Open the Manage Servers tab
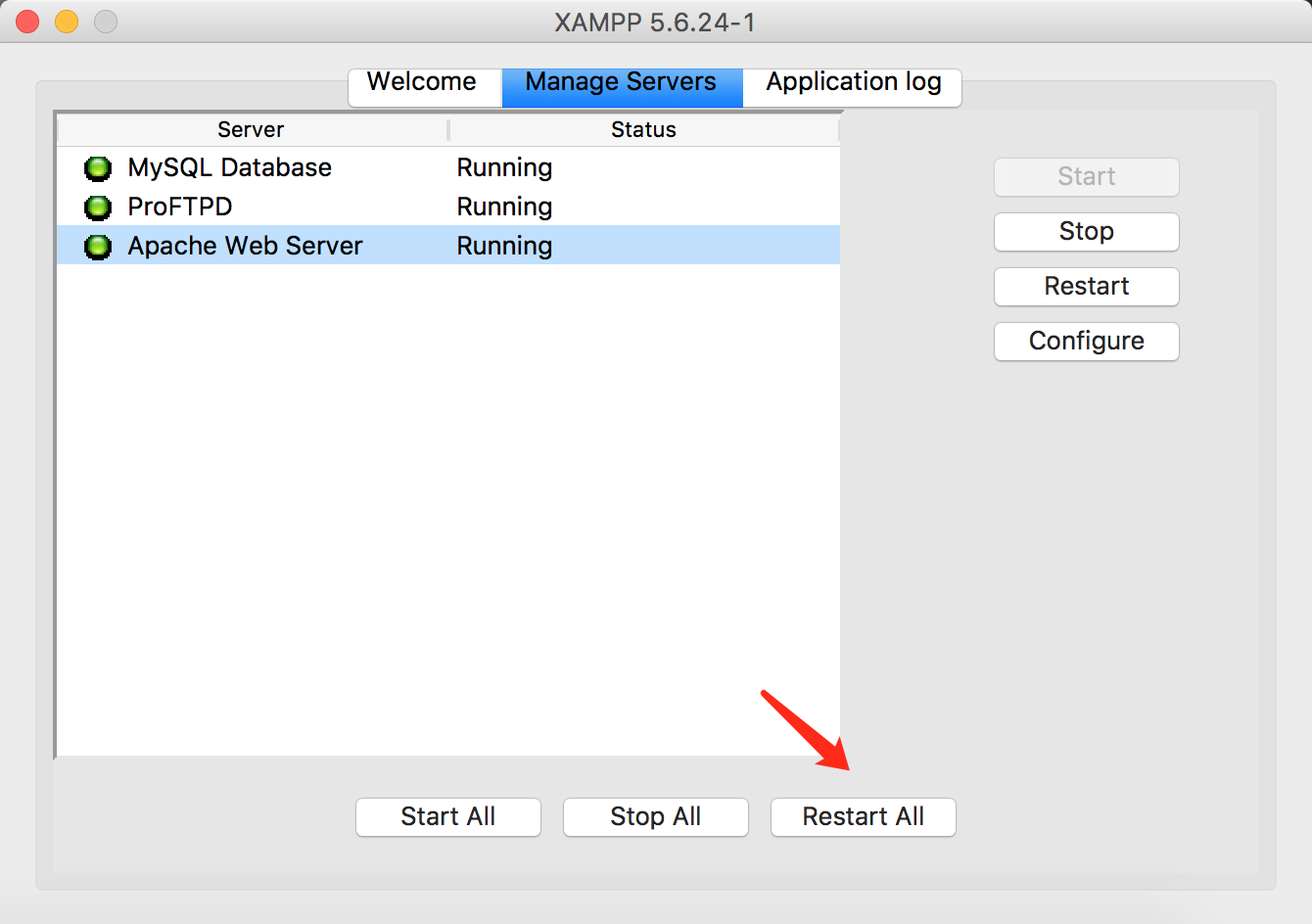 click(622, 86)
